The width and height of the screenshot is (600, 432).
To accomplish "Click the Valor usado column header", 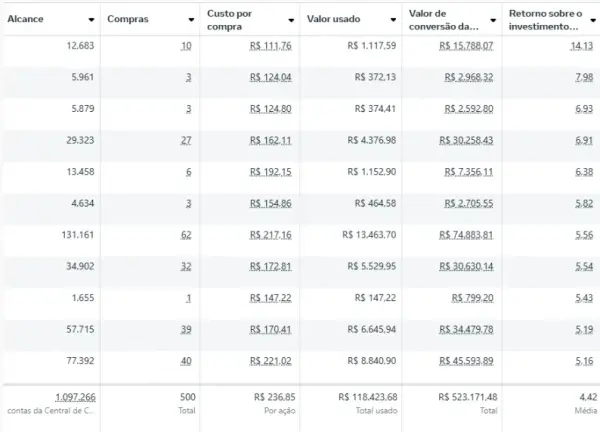I will click(x=333, y=19).
